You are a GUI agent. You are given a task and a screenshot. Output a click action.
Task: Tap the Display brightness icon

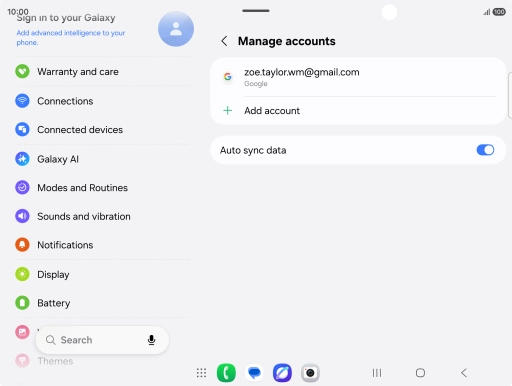[x=22, y=274]
